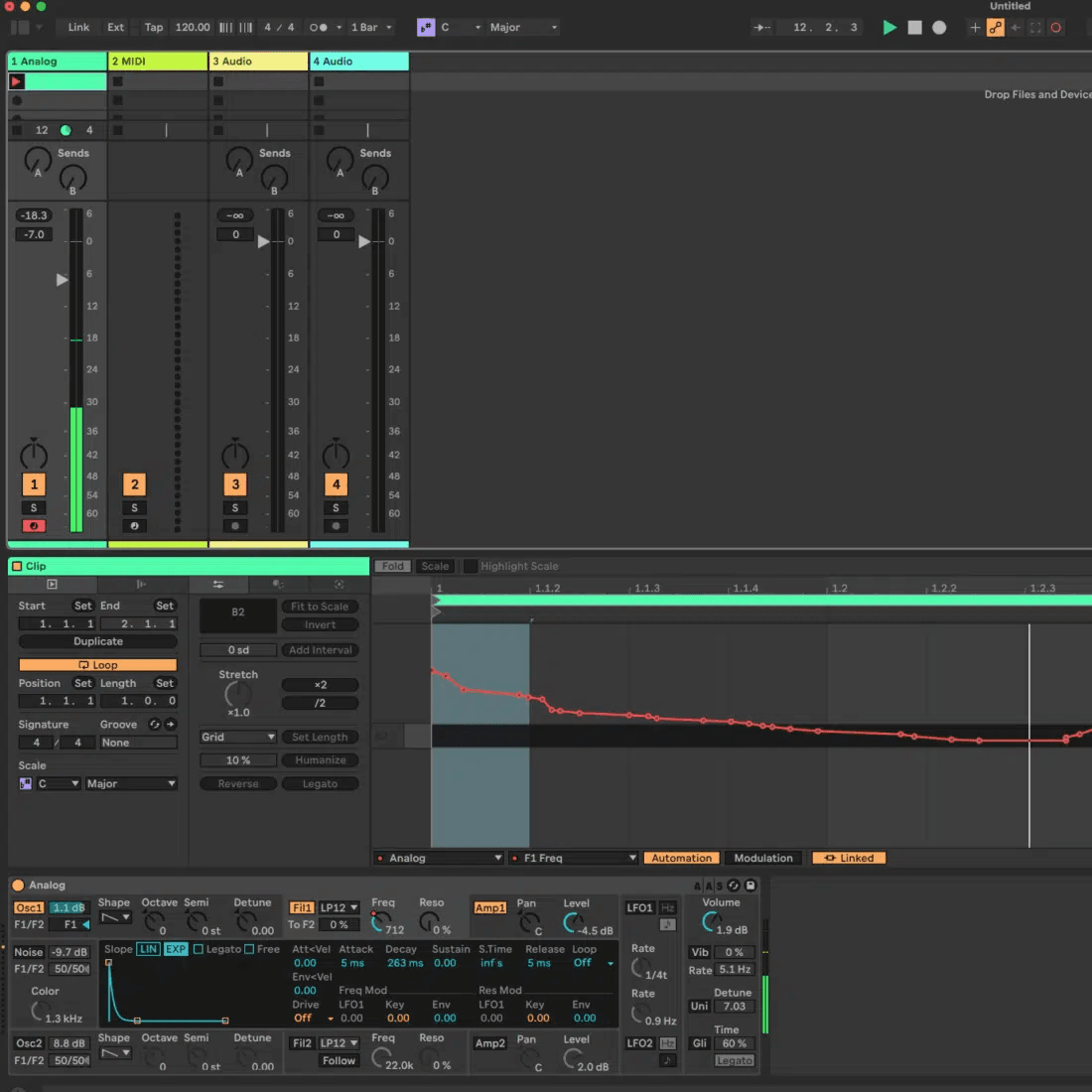Open the 1 Bar quantization dropdown
The height and width of the screenshot is (1092, 1092).
pyautogui.click(x=370, y=27)
